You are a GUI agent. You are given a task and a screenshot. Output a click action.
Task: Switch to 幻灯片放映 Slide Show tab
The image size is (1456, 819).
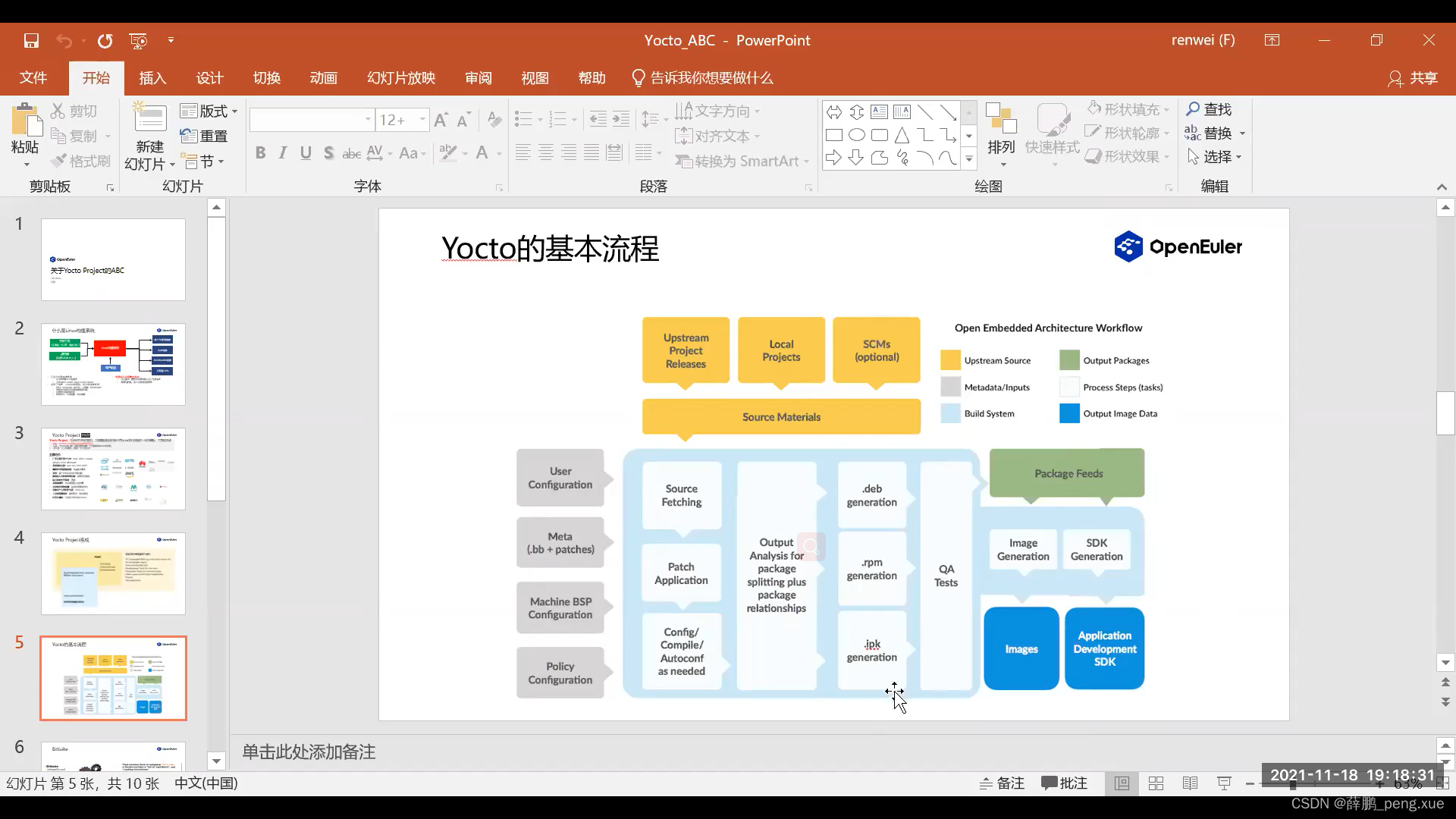click(x=401, y=78)
